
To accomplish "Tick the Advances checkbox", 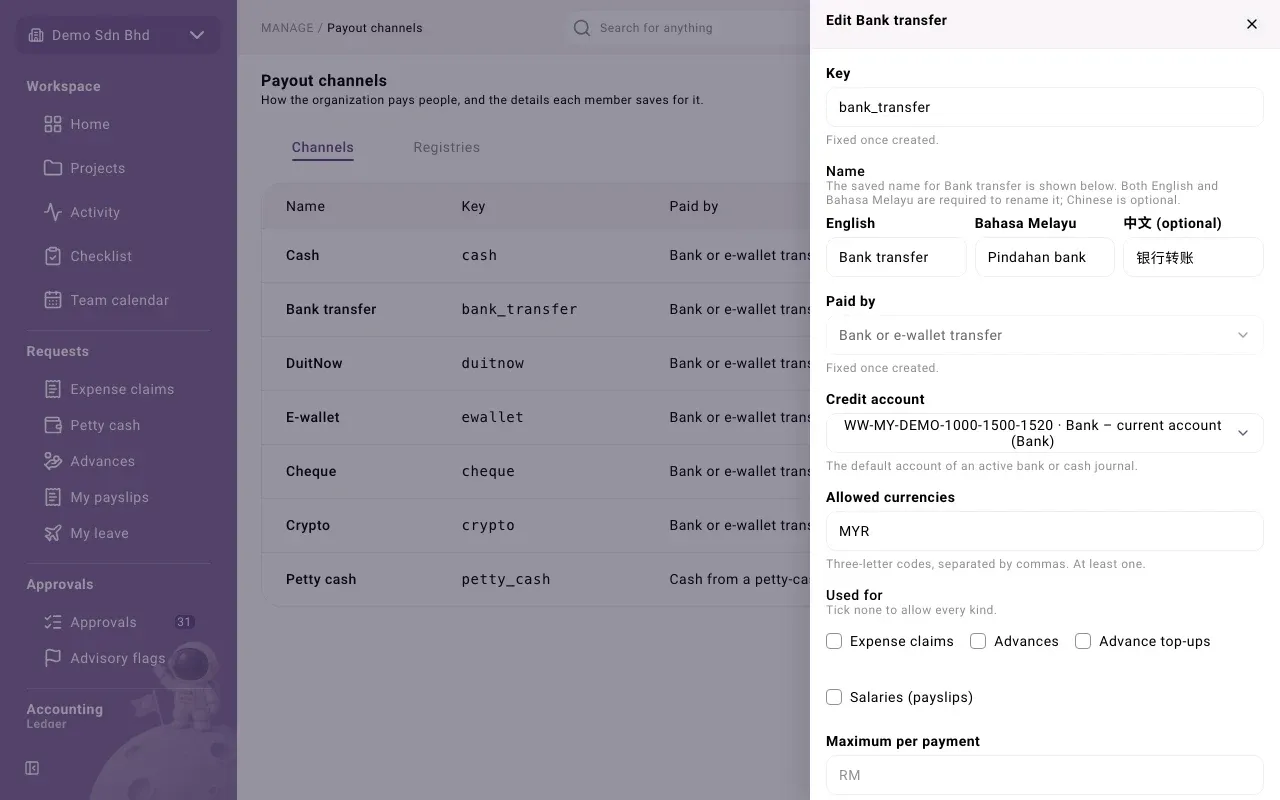I will (978, 641).
